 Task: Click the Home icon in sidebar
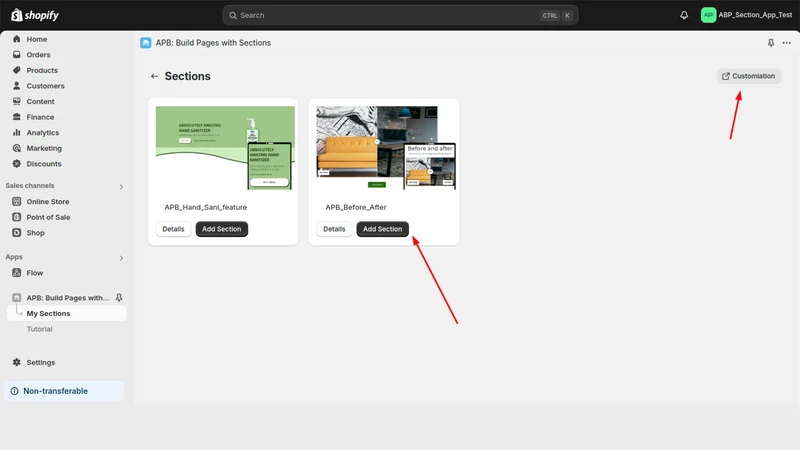[x=16, y=39]
